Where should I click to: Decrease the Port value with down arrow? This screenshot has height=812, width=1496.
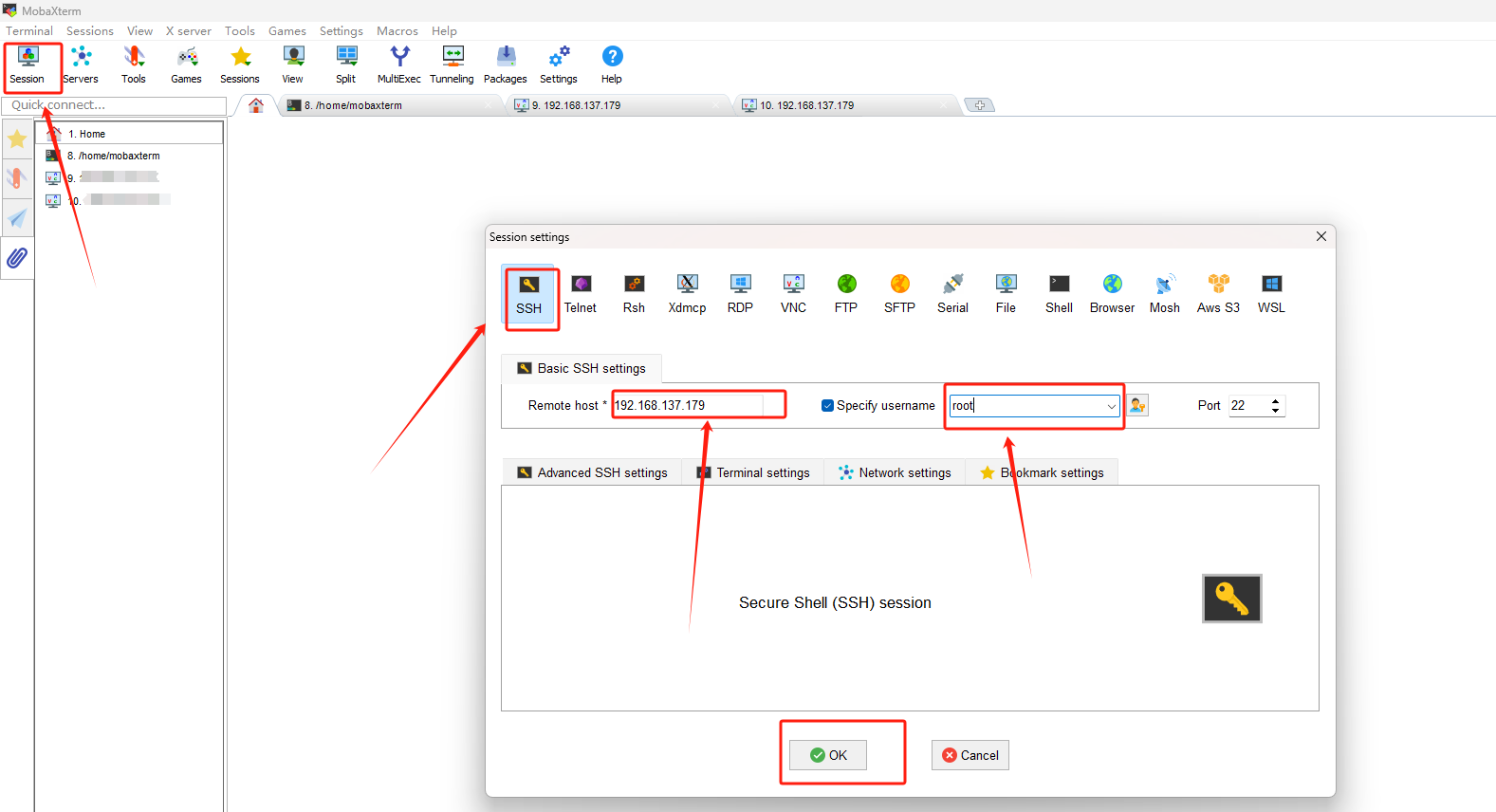point(1275,411)
